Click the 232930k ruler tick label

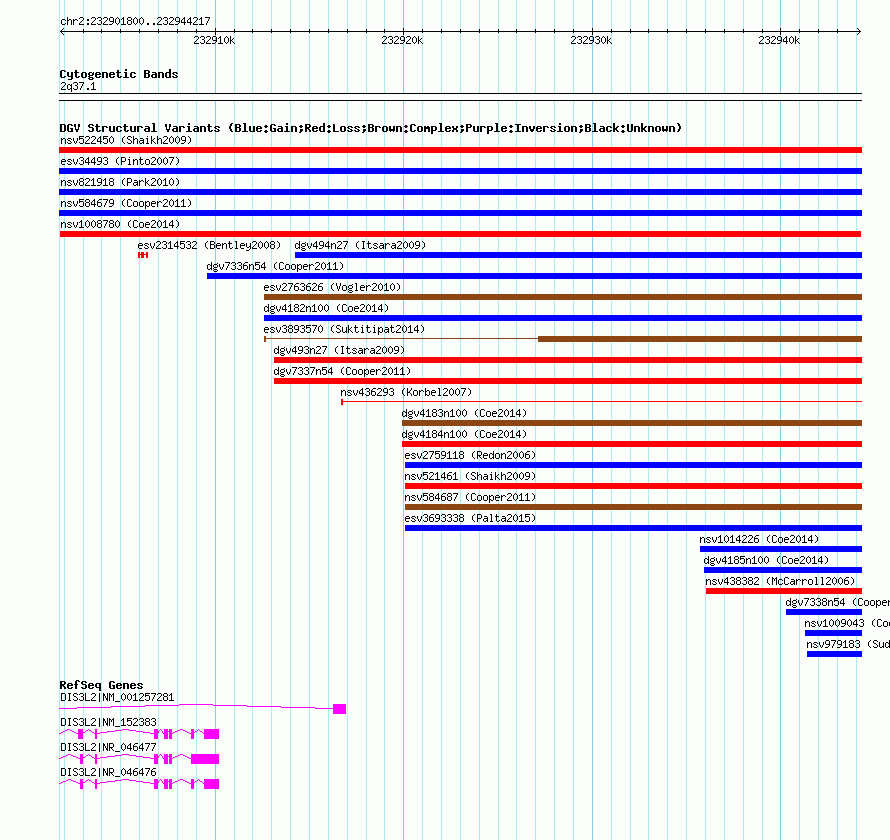pyautogui.click(x=591, y=40)
